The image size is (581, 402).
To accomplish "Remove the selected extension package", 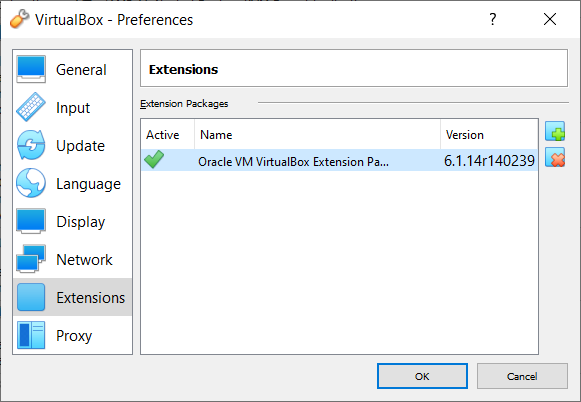I will point(555,157).
